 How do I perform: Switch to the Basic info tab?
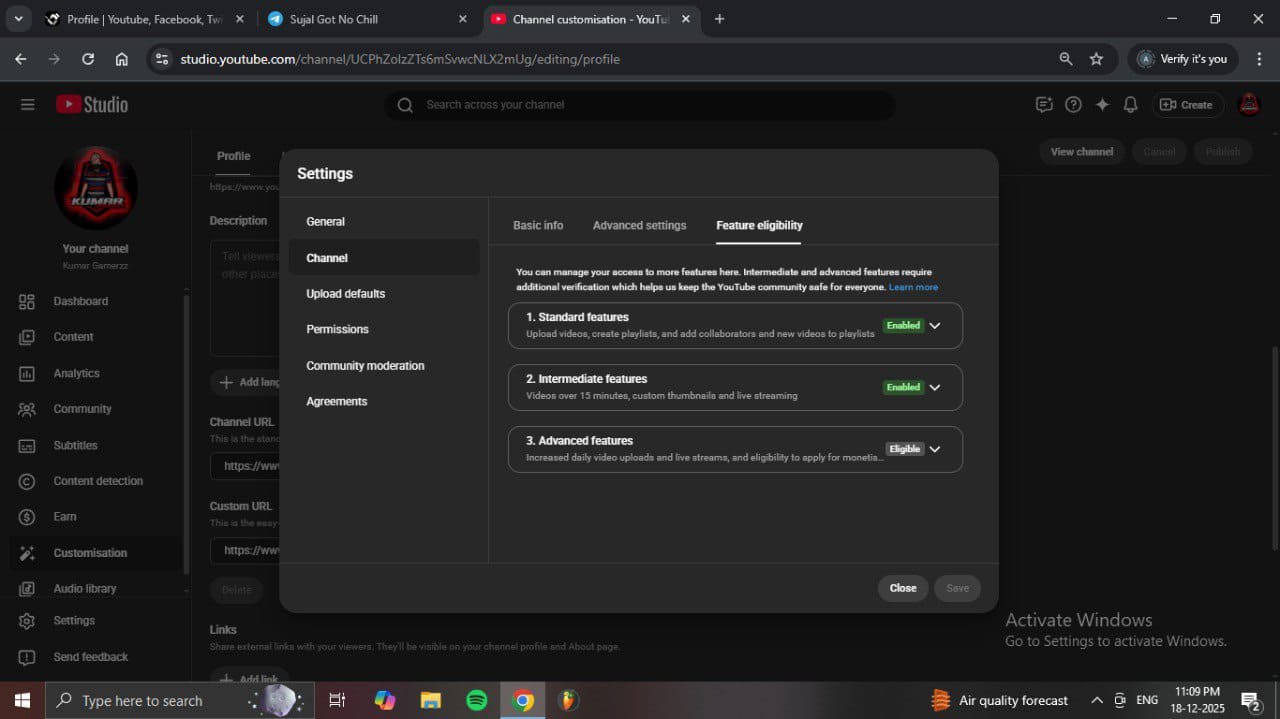538,225
